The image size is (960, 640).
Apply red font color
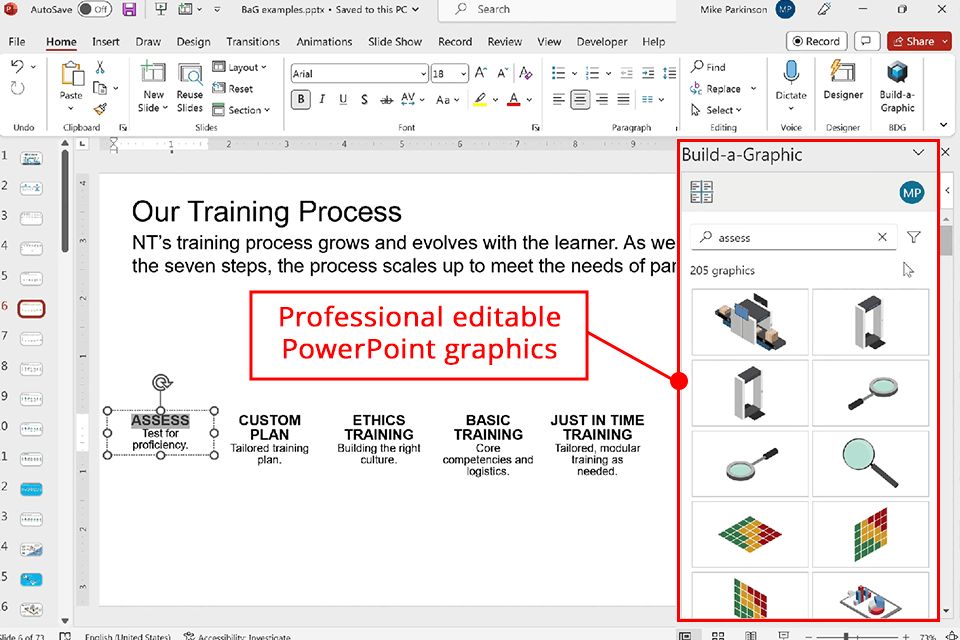(x=514, y=99)
